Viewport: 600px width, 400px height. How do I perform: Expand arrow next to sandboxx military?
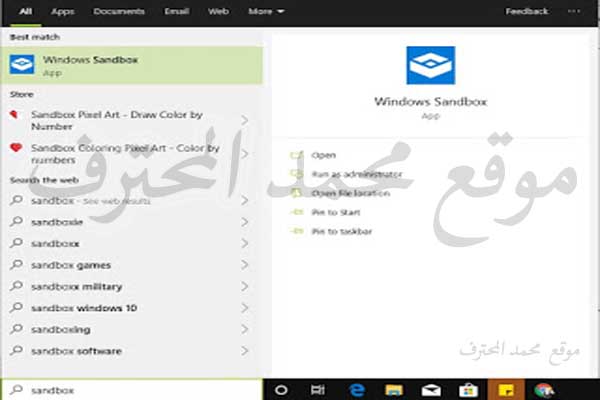tap(245, 286)
